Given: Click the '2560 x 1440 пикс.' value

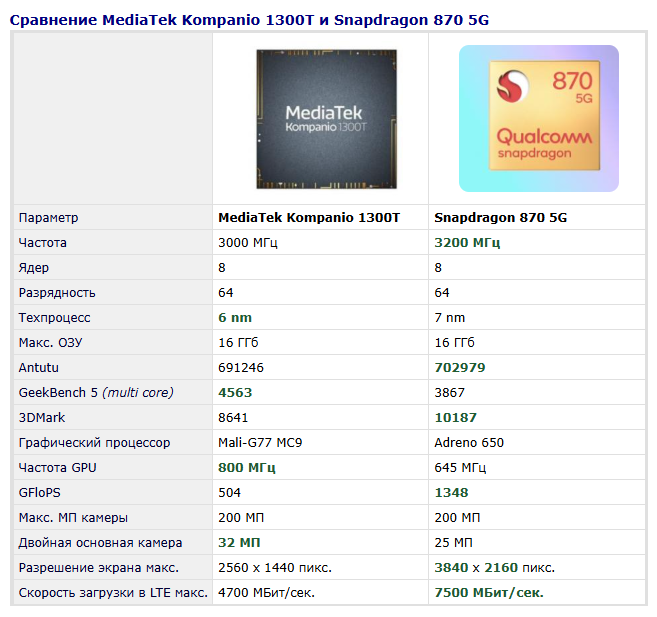Looking at the screenshot, I should (x=275, y=568).
